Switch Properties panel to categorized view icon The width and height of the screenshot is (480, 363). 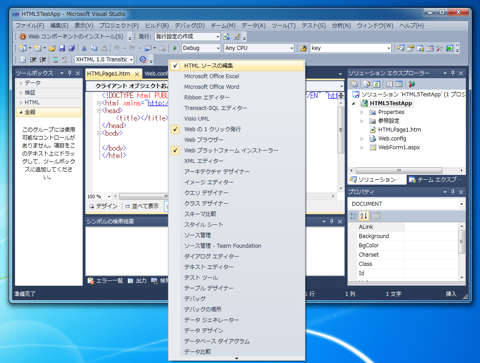[x=354, y=216]
